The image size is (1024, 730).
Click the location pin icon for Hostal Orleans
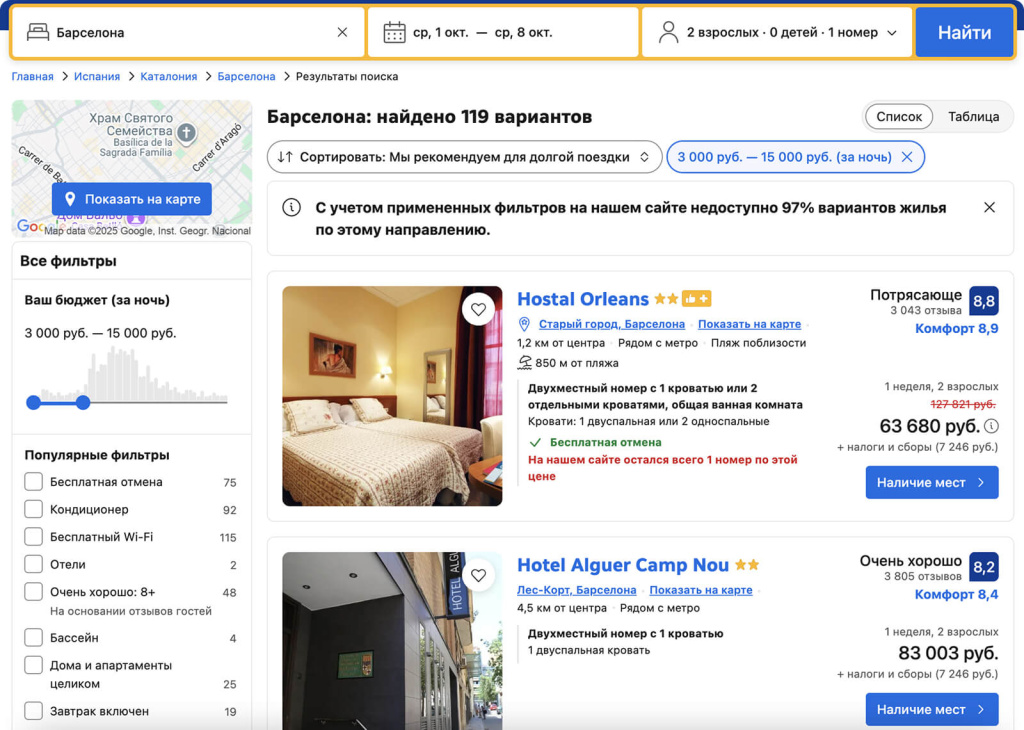click(x=524, y=324)
